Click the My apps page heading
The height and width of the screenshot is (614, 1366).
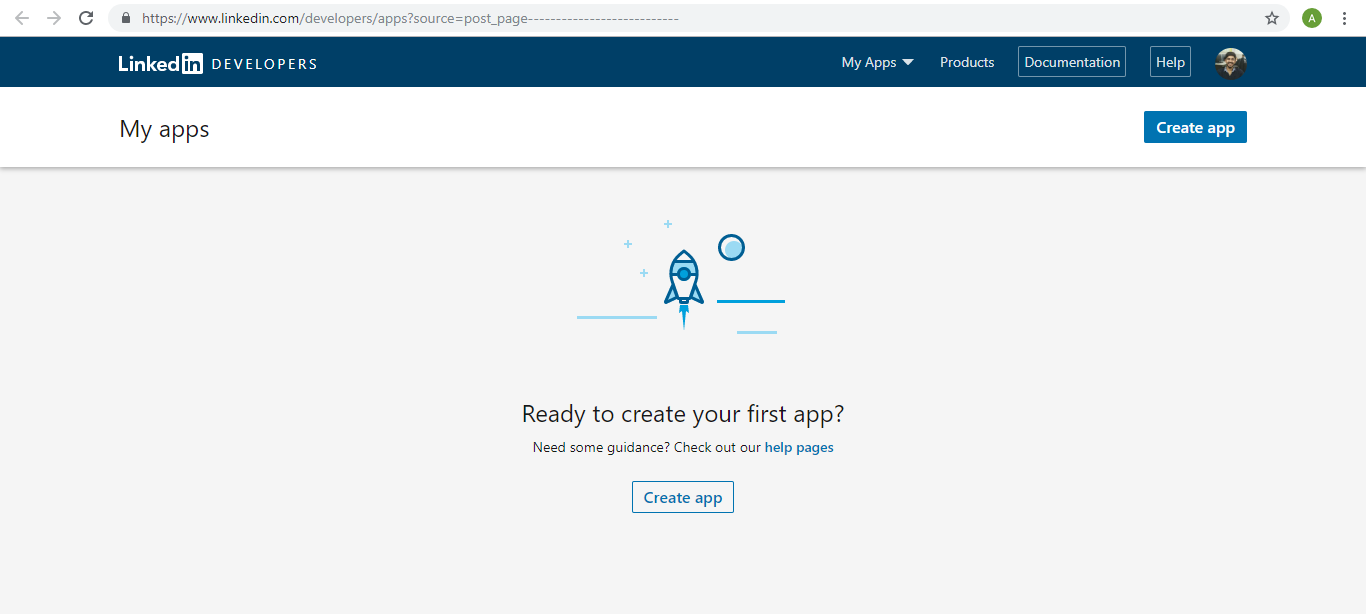(x=164, y=128)
